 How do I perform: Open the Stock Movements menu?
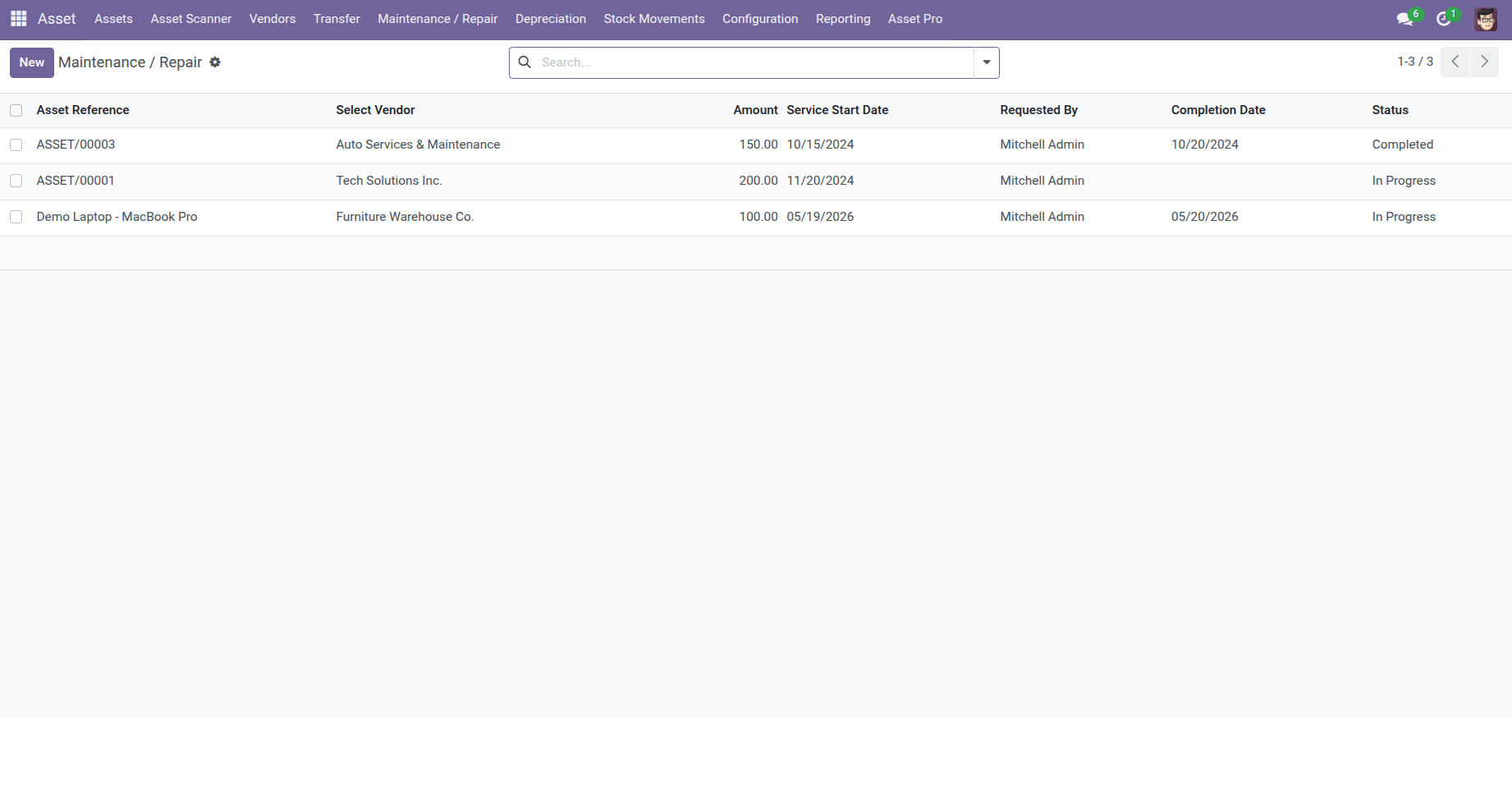(654, 19)
